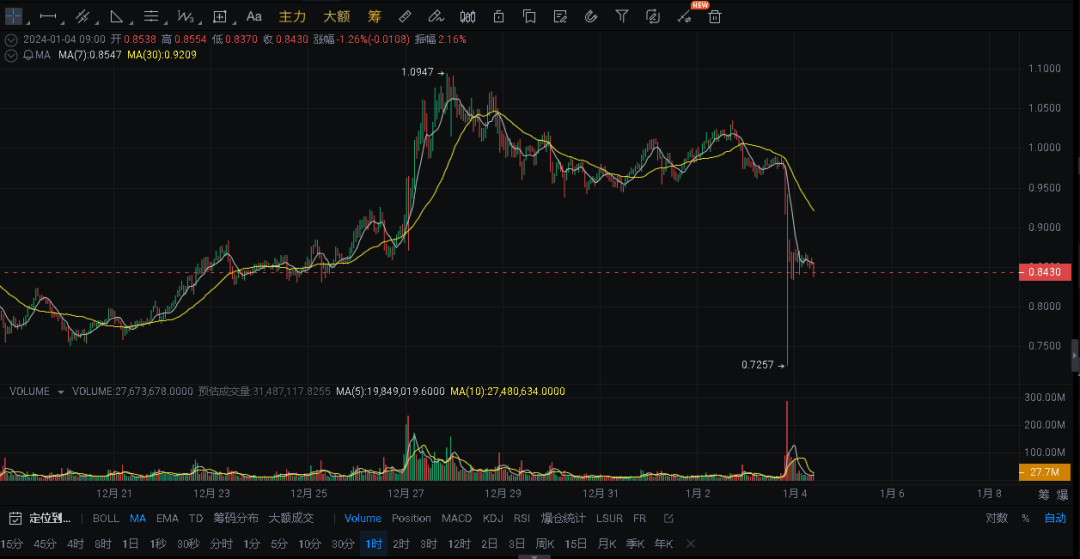Click the sync drawings icon

click(x=653, y=16)
